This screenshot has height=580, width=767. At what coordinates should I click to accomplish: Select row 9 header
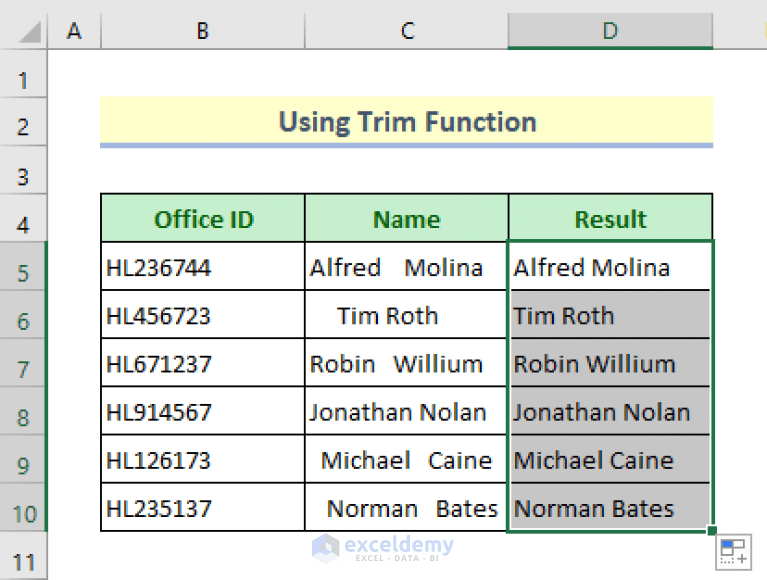pos(23,459)
